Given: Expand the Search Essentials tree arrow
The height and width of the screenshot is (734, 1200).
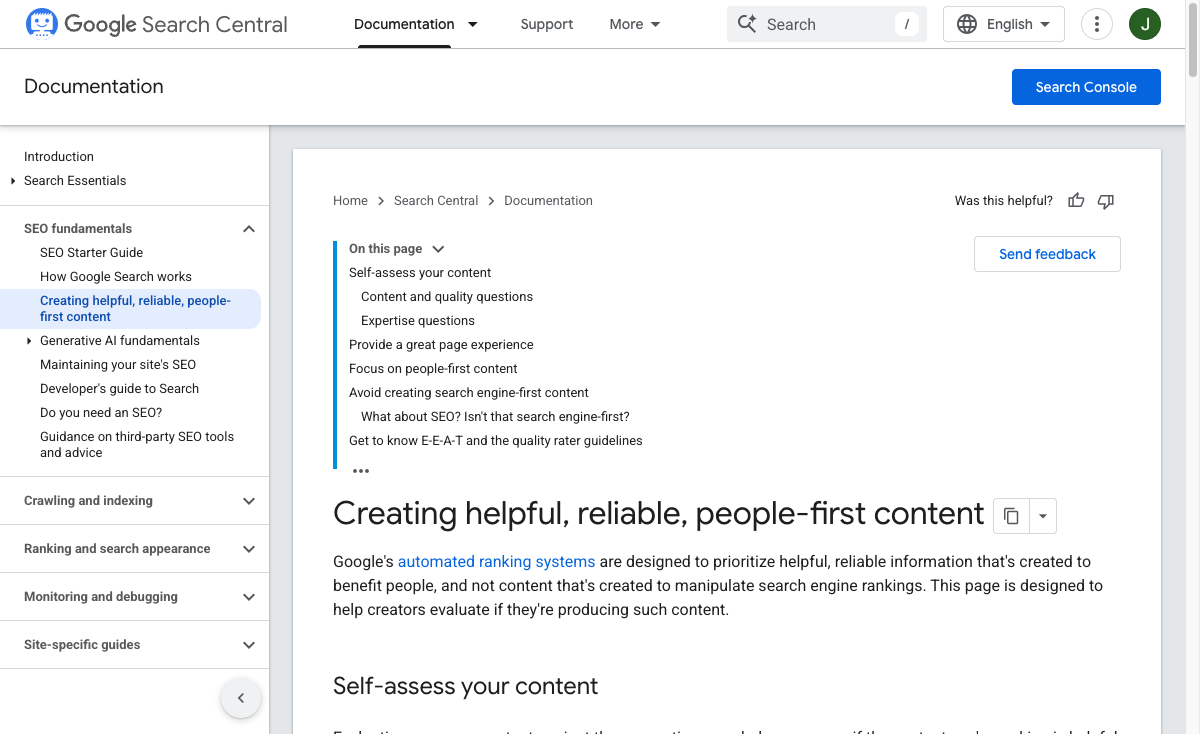Looking at the screenshot, I should click(x=13, y=181).
